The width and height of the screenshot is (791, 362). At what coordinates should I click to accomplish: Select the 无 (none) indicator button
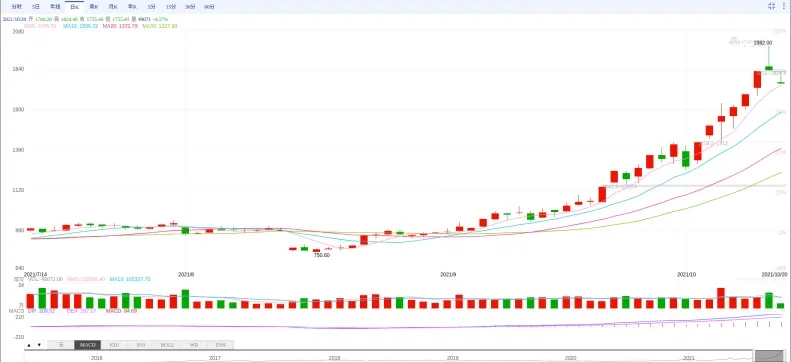(61, 345)
